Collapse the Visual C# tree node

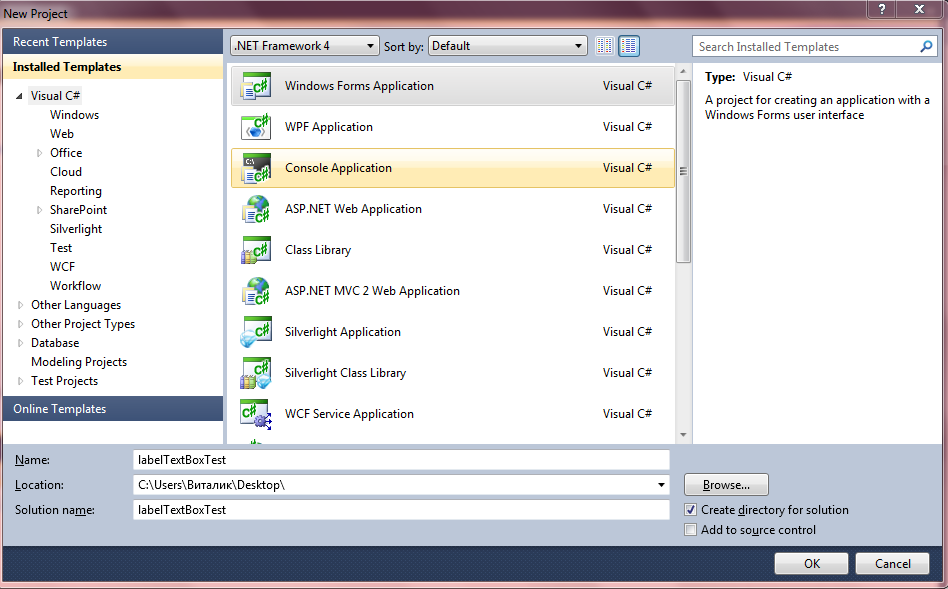click(19, 96)
